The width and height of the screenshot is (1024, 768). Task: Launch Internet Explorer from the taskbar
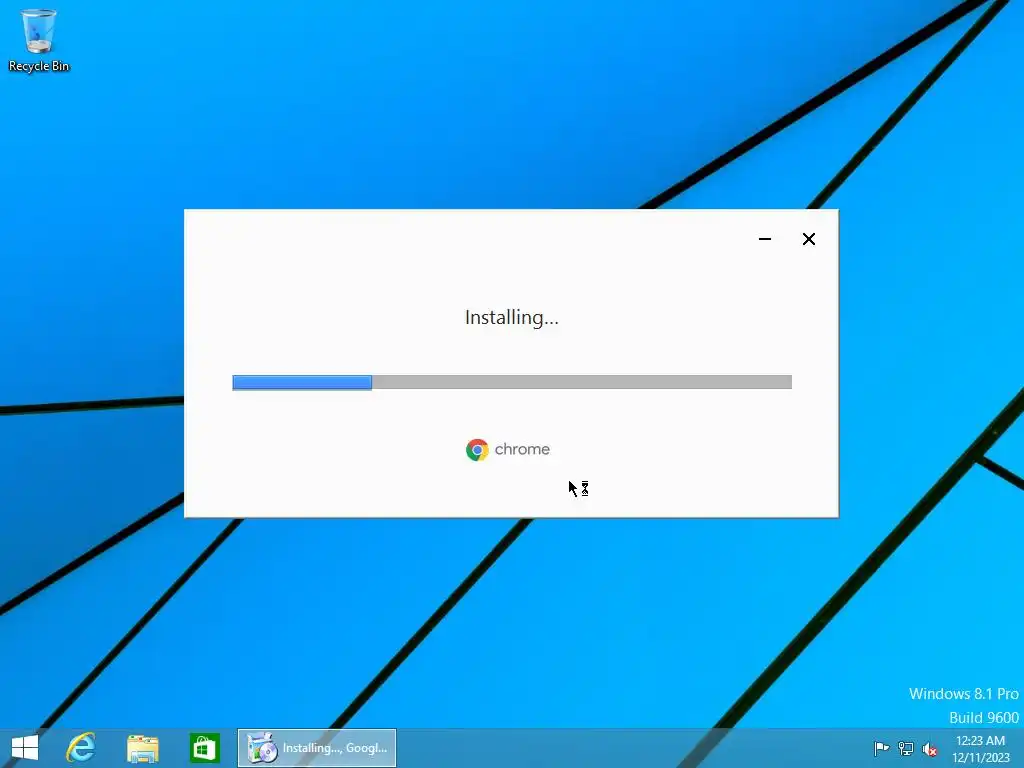(x=81, y=748)
